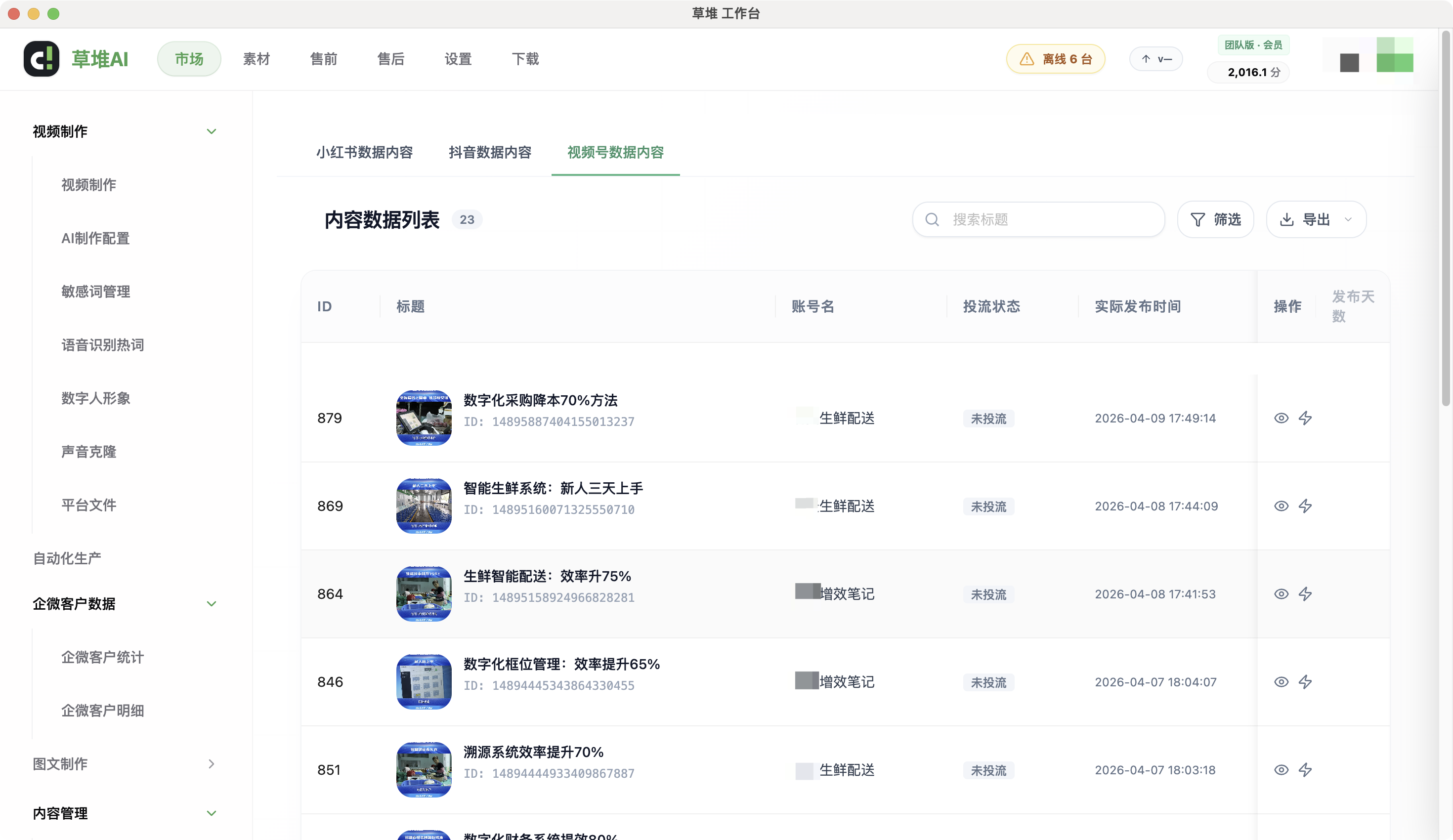The image size is (1453, 840).
Task: Open 声音克隆 in sidebar
Action: tap(89, 452)
